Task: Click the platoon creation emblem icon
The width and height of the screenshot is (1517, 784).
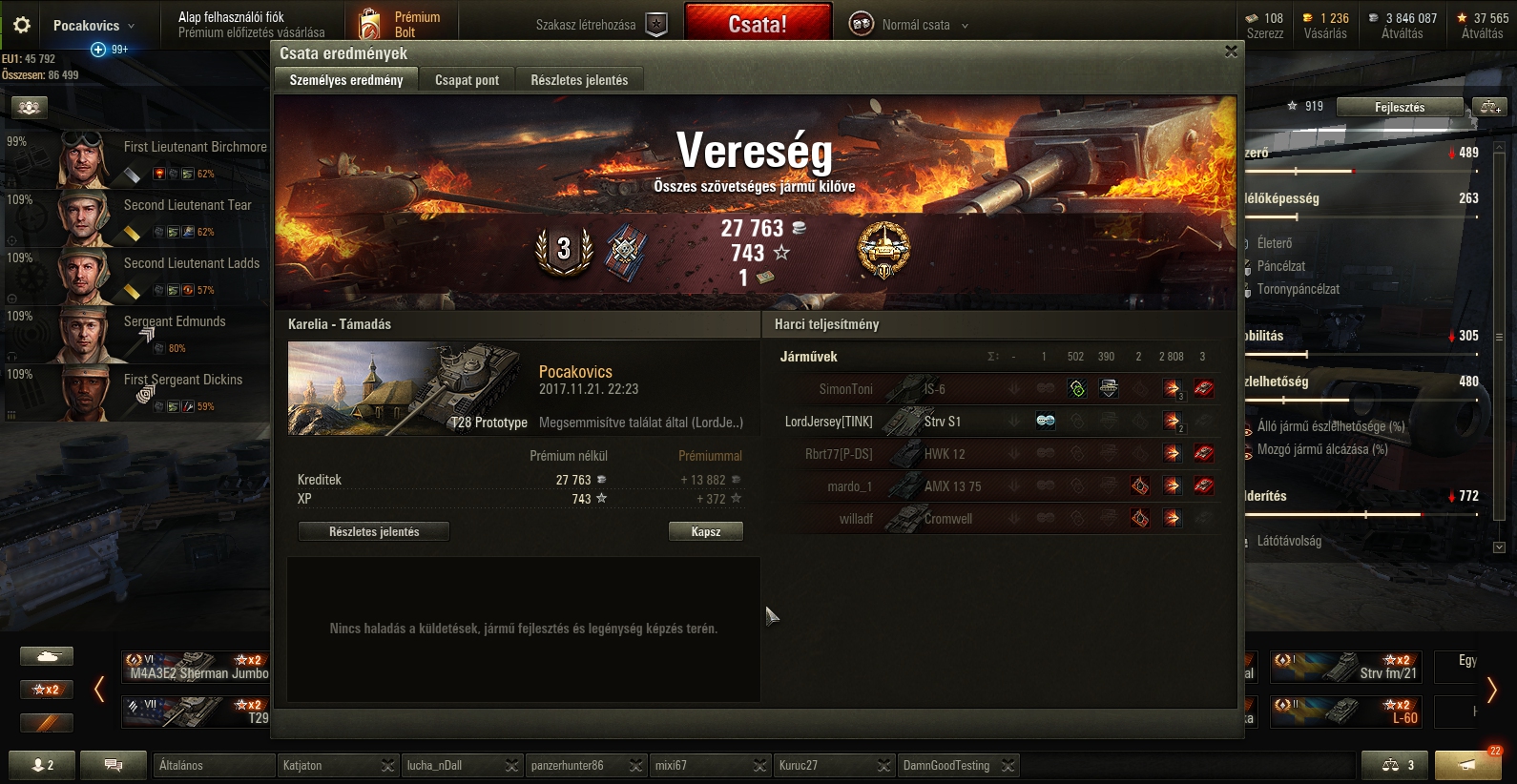Action: pos(656,25)
